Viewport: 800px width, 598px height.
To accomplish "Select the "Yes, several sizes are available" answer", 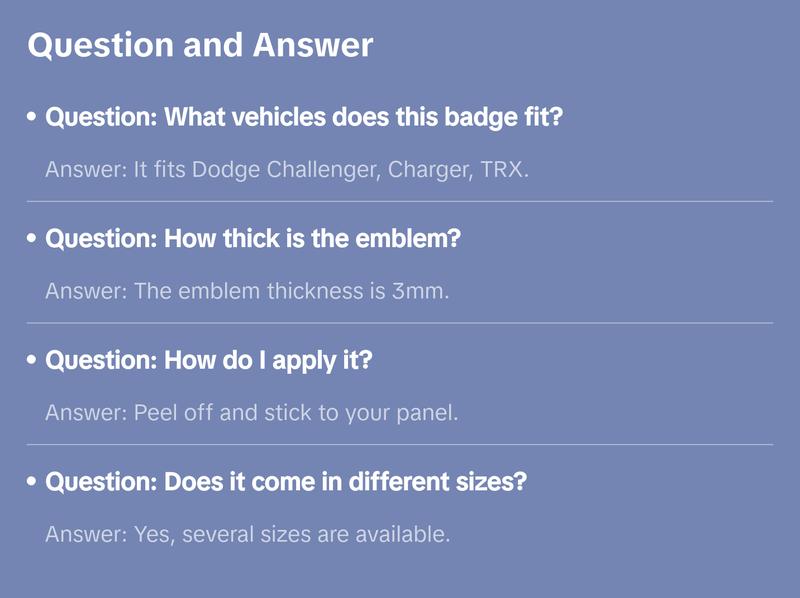I will 248,534.
